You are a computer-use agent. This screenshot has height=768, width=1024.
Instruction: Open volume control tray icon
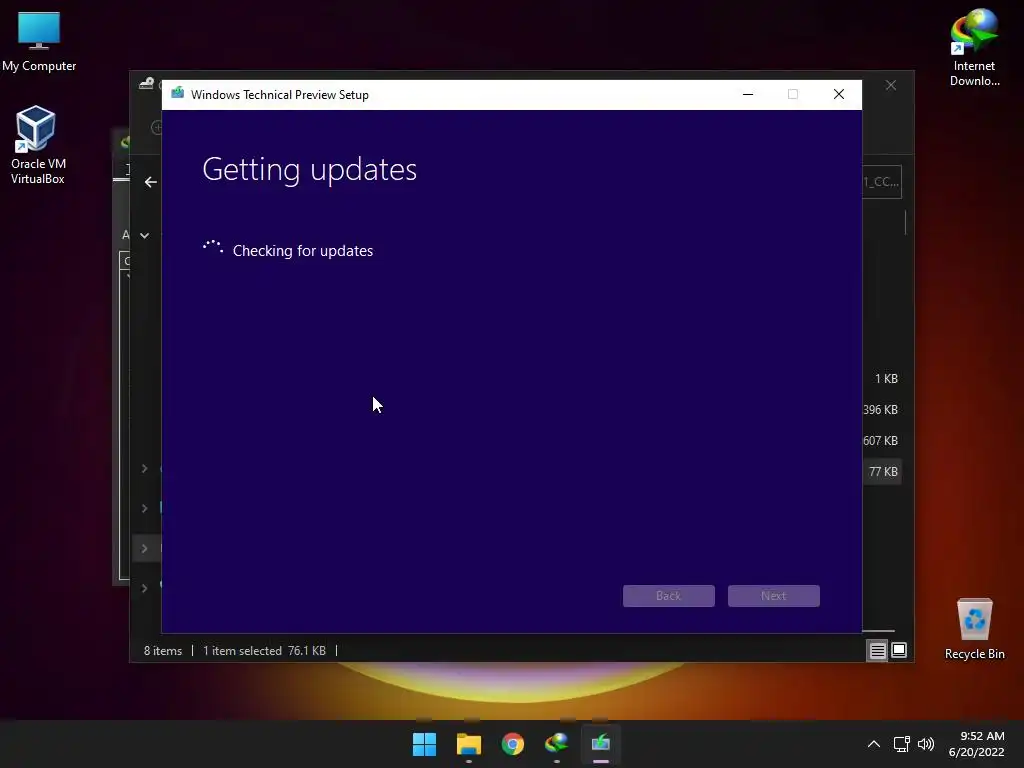click(926, 744)
